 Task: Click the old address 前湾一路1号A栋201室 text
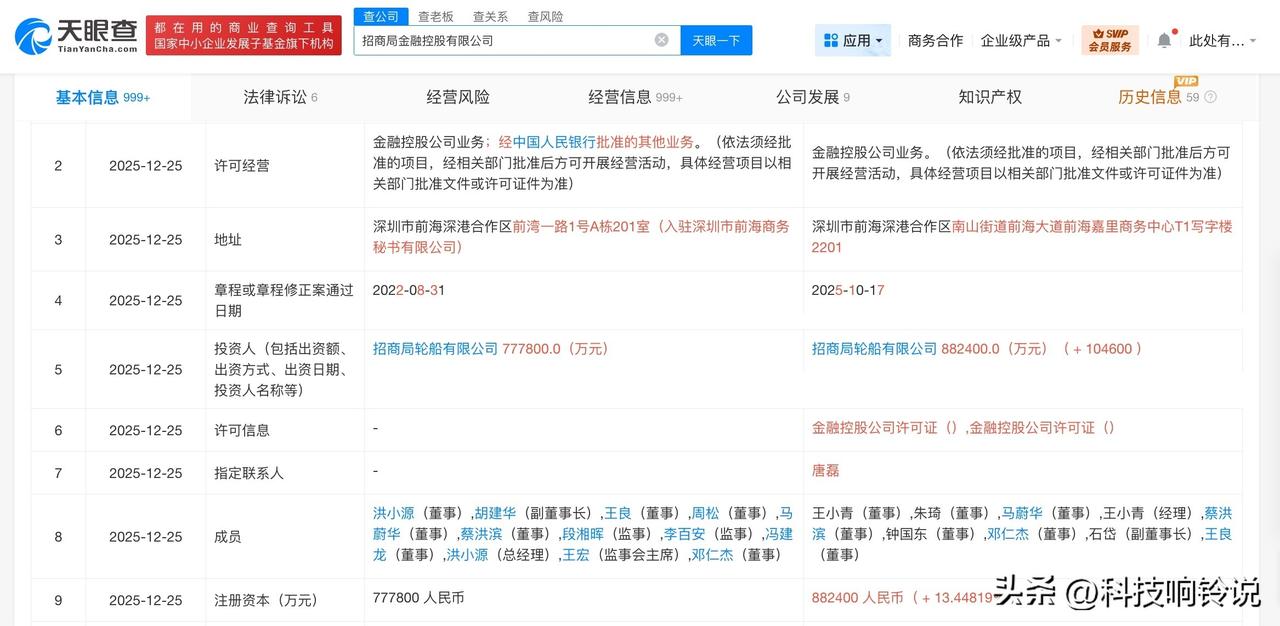(x=583, y=226)
